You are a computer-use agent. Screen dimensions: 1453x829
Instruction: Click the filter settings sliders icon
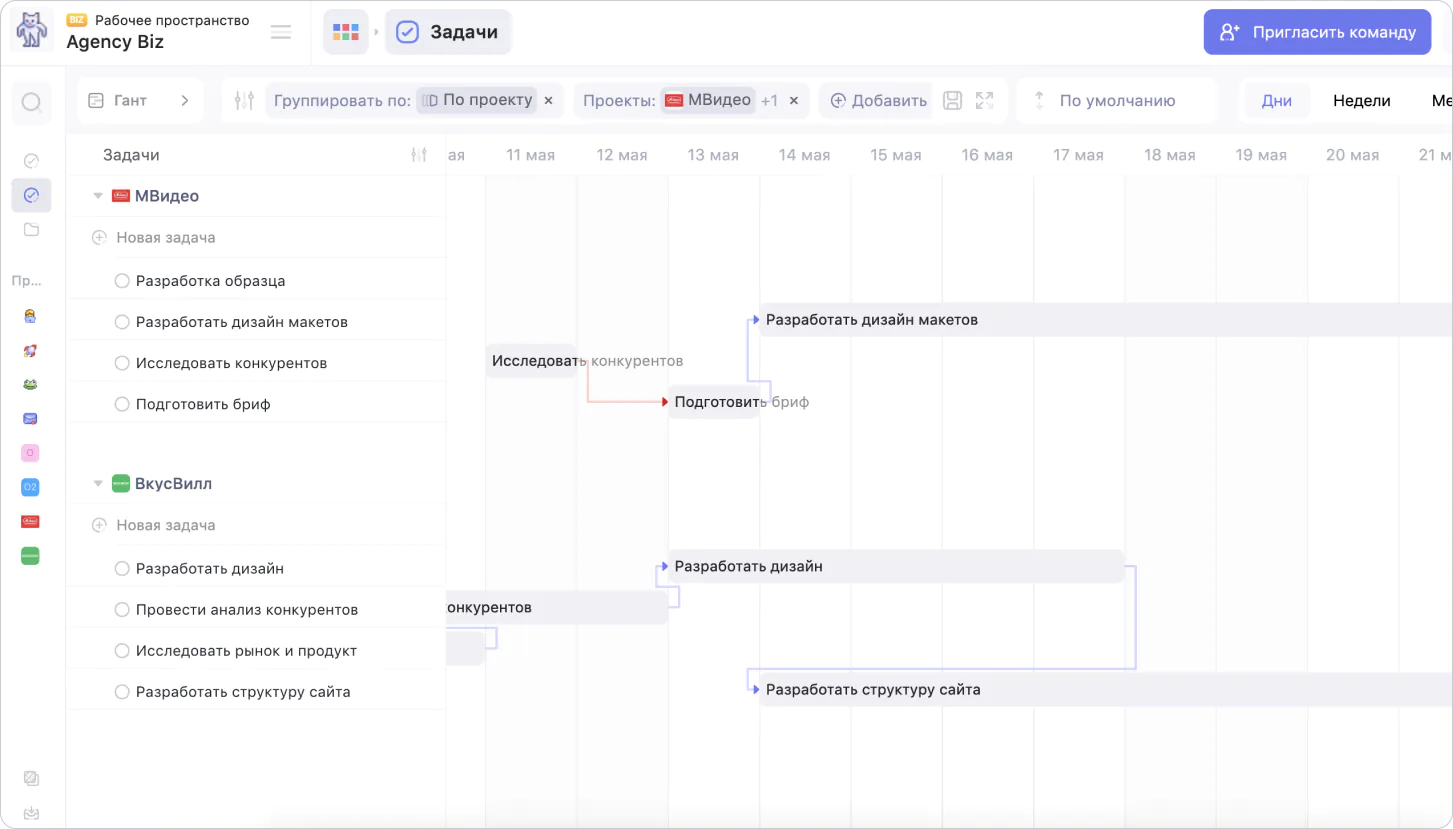pyautogui.click(x=244, y=100)
